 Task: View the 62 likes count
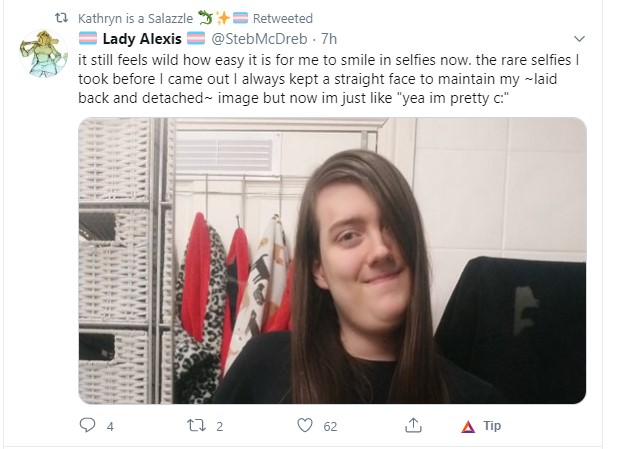pos(330,427)
